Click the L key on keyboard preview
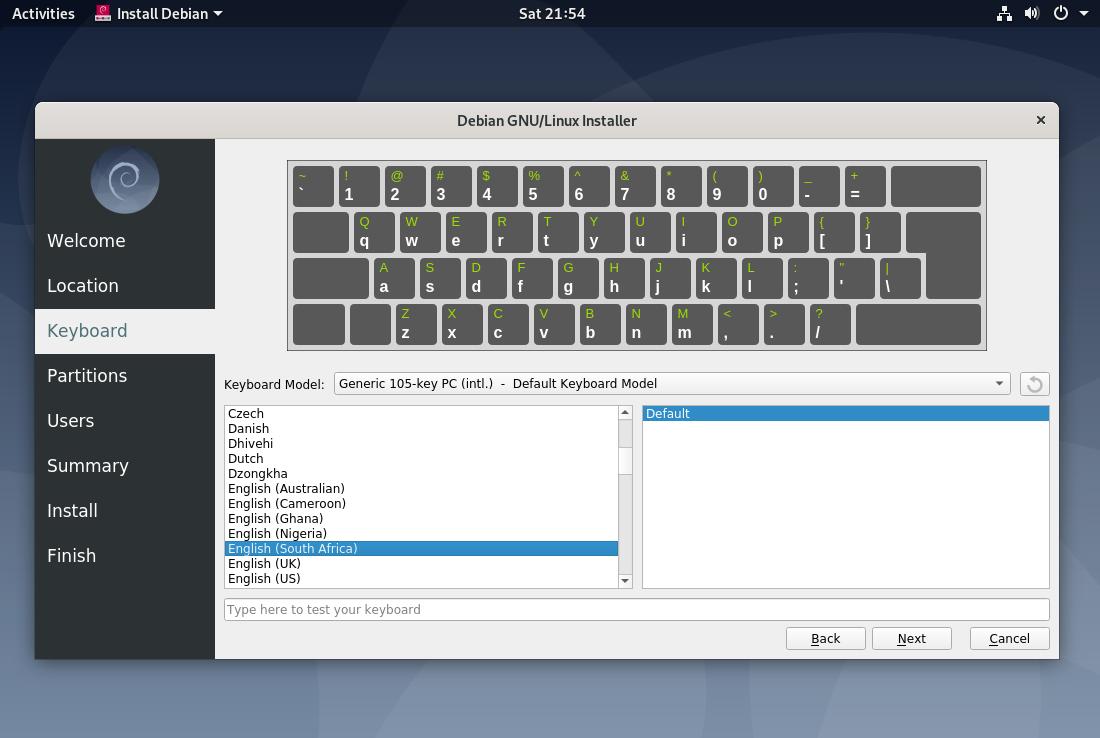This screenshot has width=1100, height=738. click(x=762, y=279)
